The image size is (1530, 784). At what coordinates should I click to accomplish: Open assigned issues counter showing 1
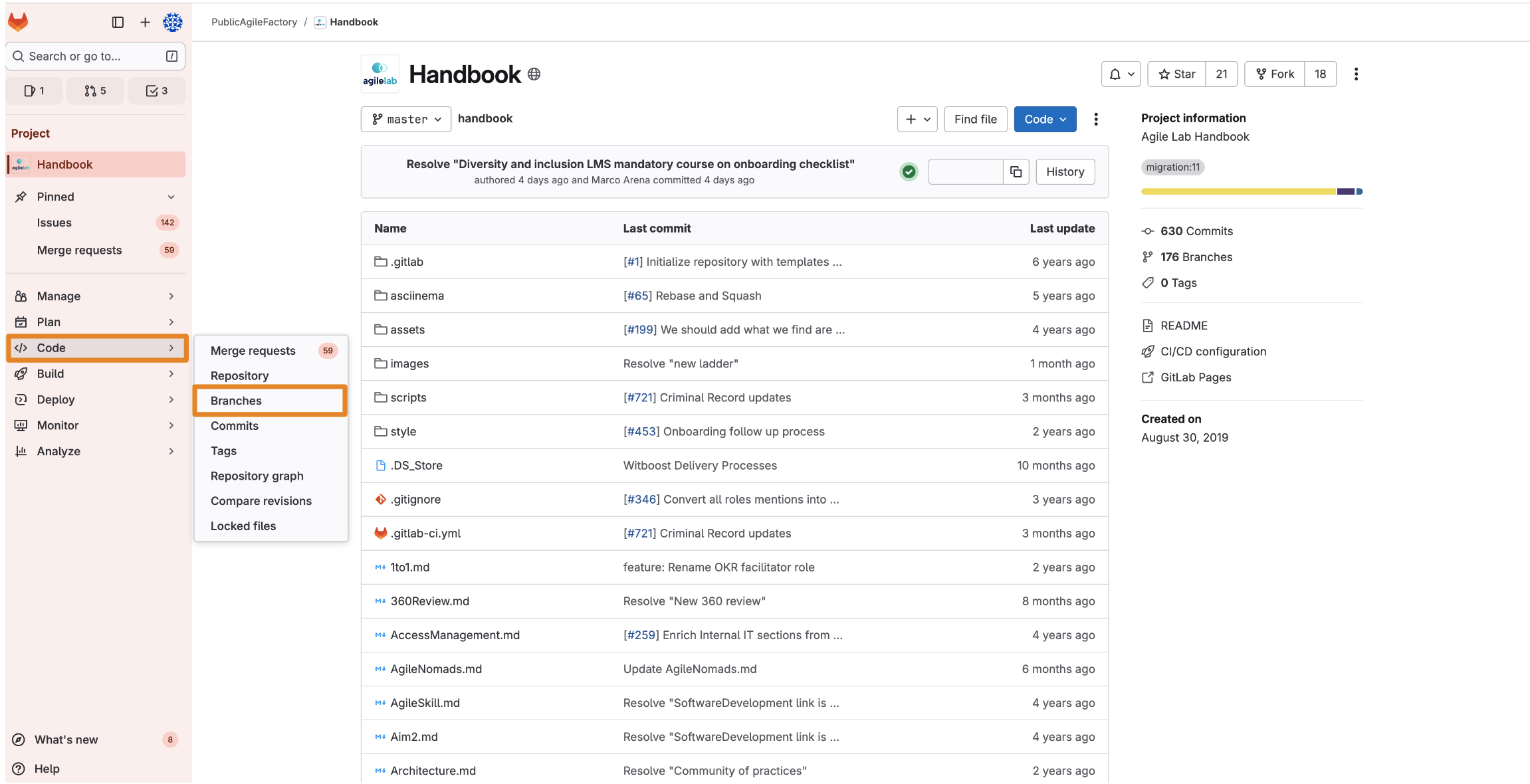[x=35, y=91]
